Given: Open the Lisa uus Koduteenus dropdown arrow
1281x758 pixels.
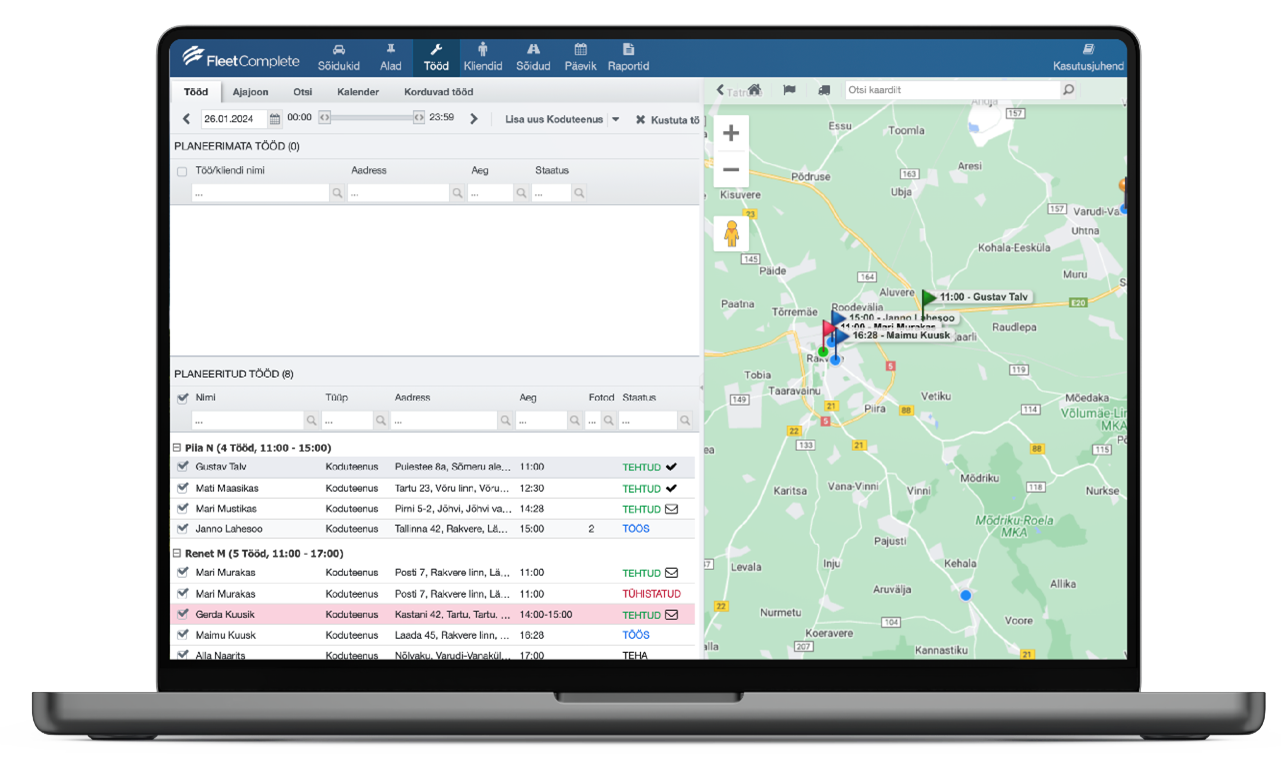Looking at the screenshot, I should [616, 119].
